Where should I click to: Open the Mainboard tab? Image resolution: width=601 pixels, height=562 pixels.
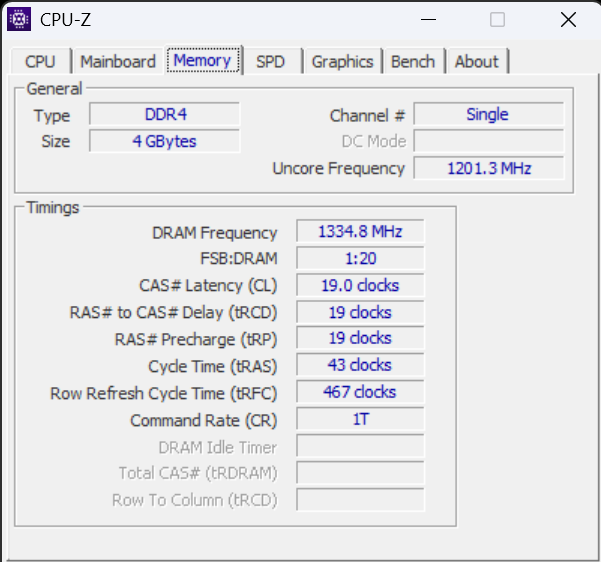118,61
